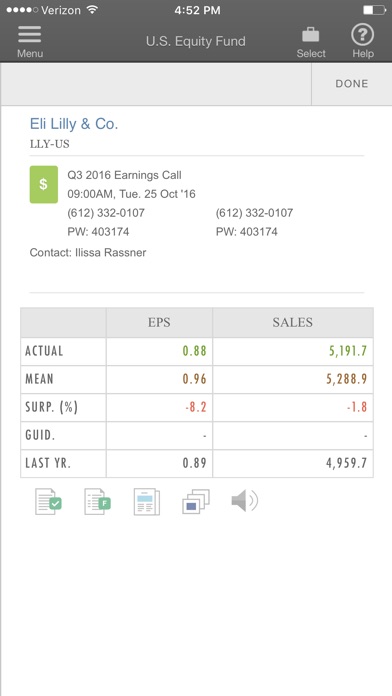Tap the Select briefcase icon
The image size is (392, 696).
tap(311, 36)
